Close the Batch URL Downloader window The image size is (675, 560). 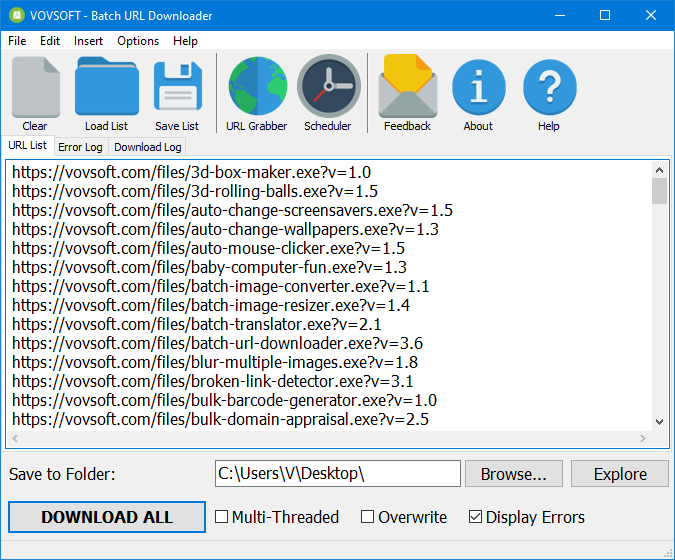(x=650, y=15)
